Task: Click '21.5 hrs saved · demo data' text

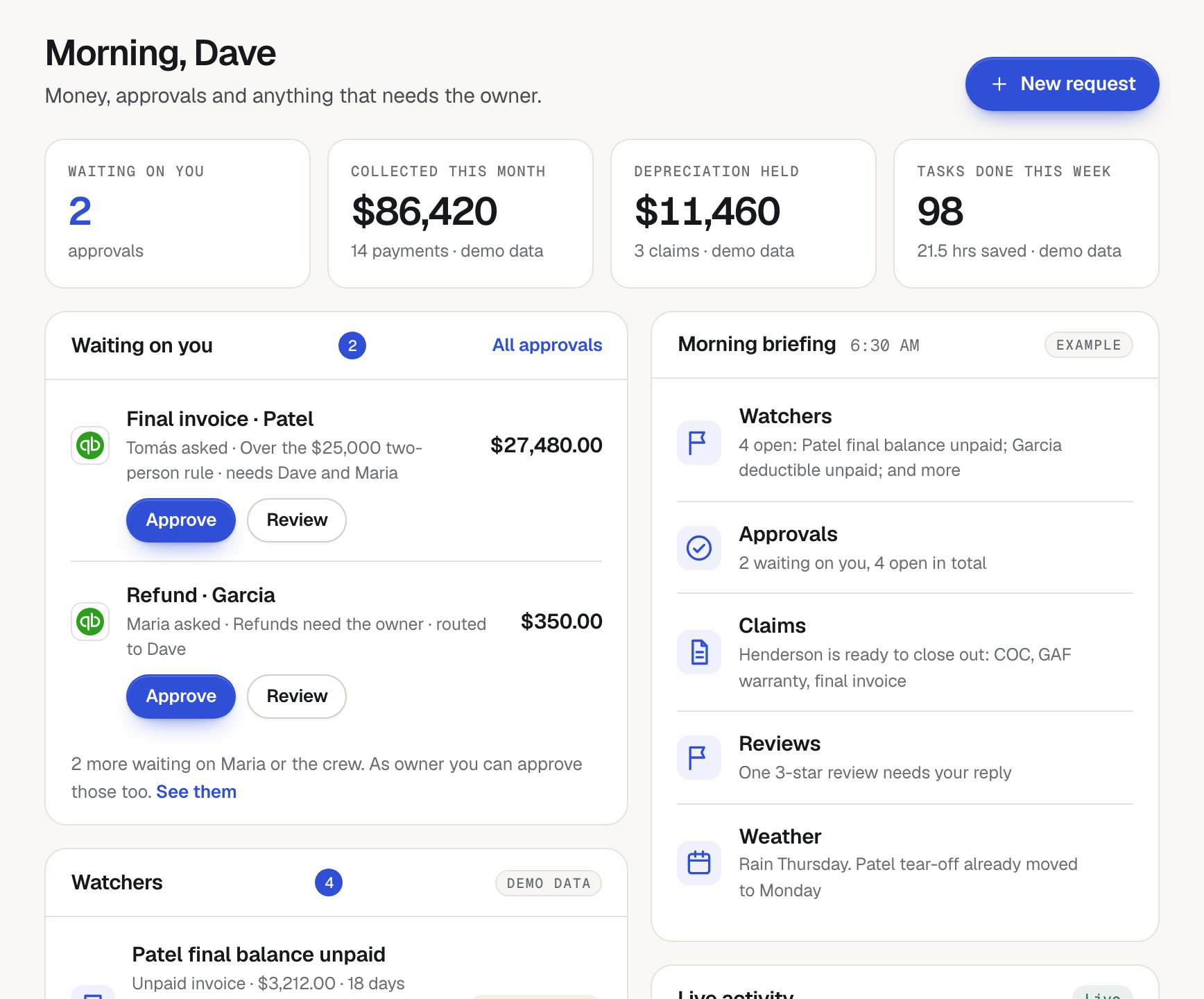Action: (x=1019, y=251)
